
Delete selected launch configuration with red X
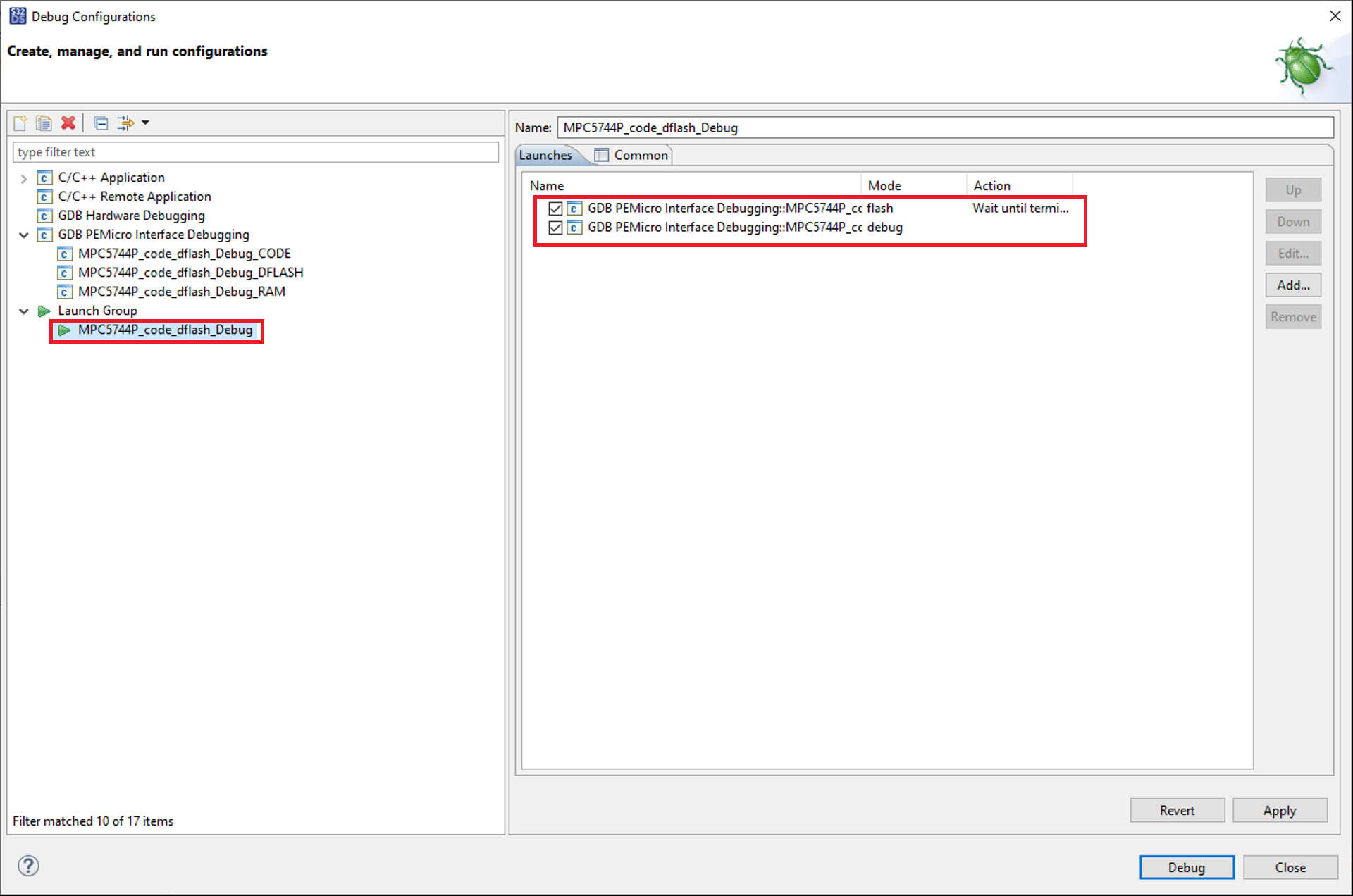pos(68,123)
